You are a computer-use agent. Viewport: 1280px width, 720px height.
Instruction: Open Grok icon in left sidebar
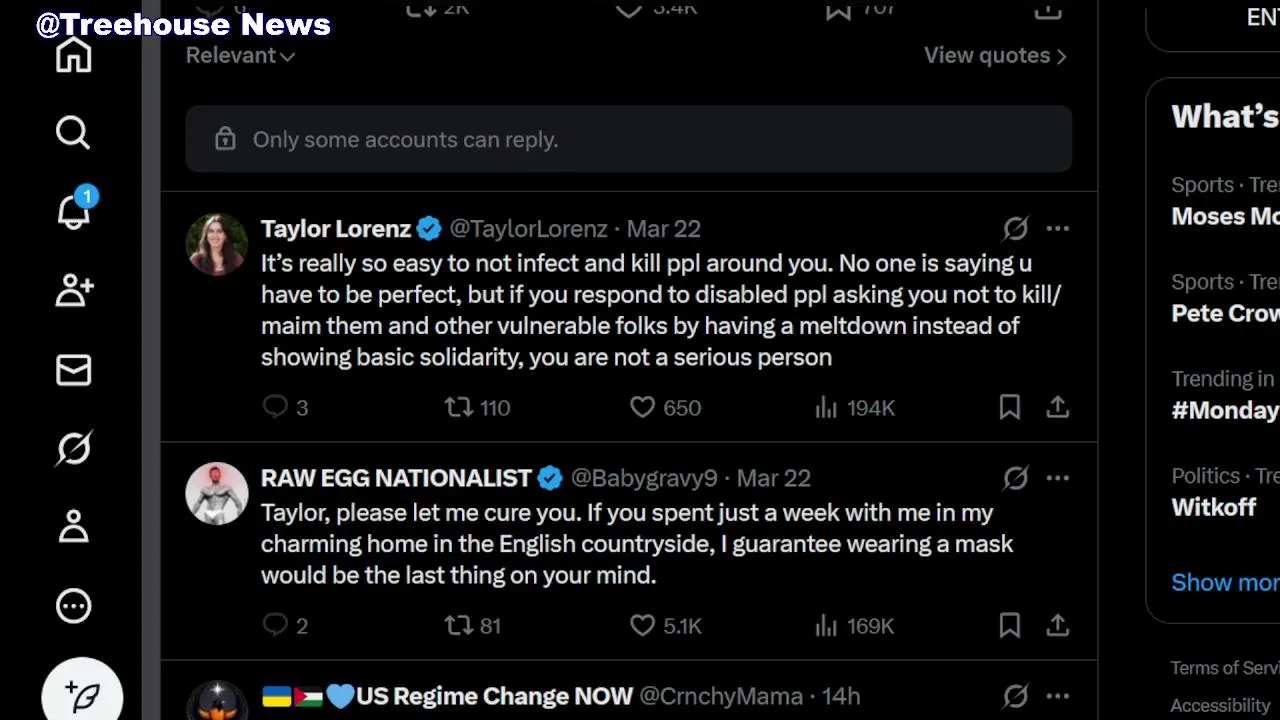click(73, 448)
